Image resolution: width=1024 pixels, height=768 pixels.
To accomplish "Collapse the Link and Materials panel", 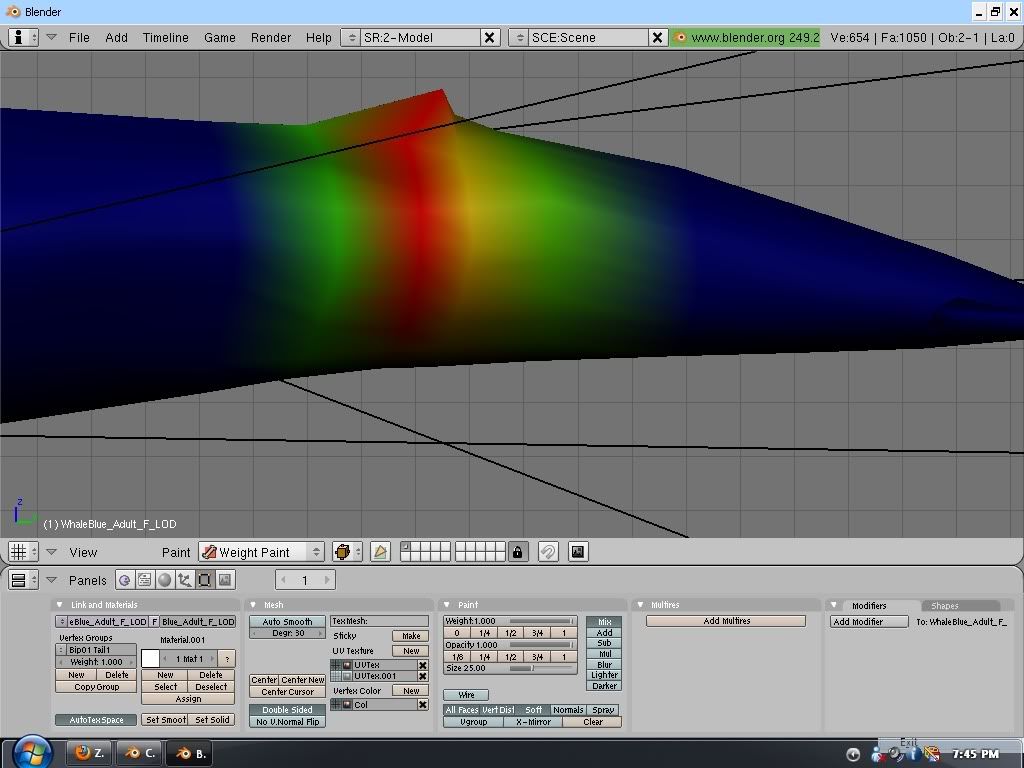I will pos(60,605).
